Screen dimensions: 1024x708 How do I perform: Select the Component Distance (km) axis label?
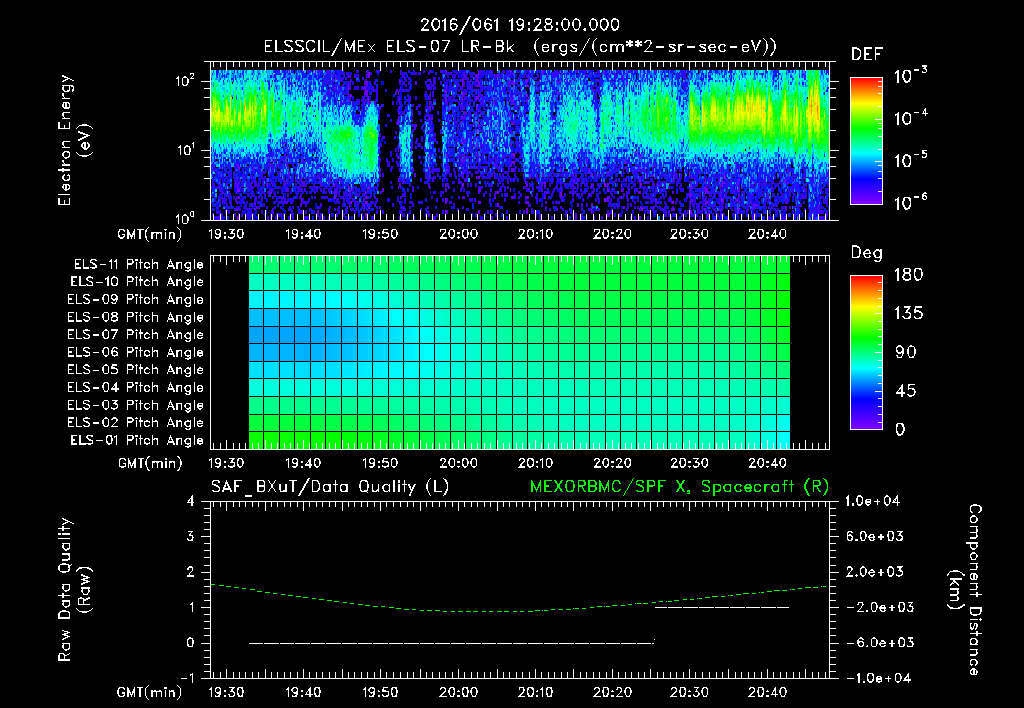tap(965, 590)
